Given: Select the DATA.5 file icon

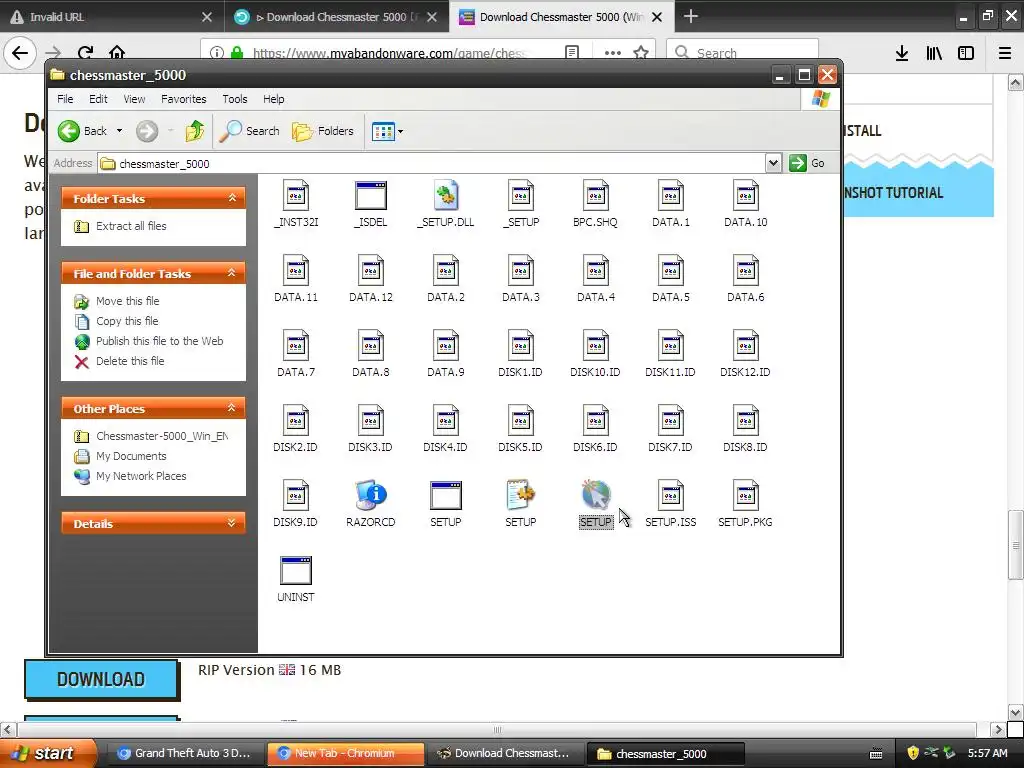Looking at the screenshot, I should (671, 270).
